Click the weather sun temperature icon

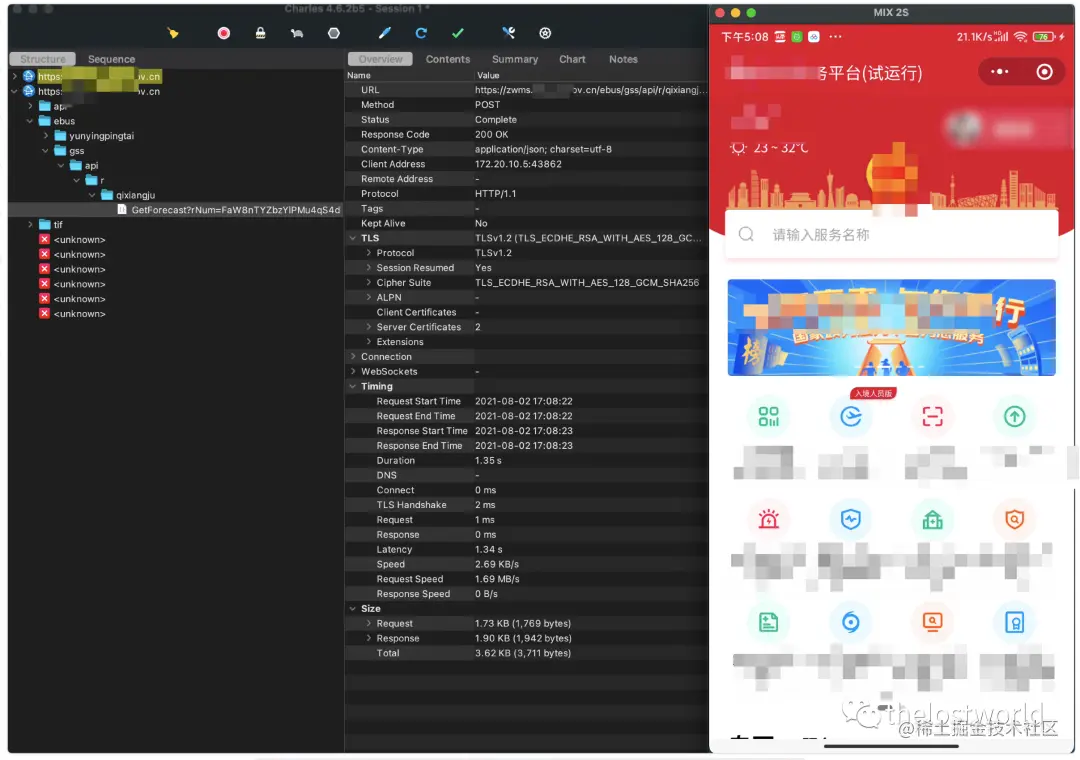click(738, 148)
